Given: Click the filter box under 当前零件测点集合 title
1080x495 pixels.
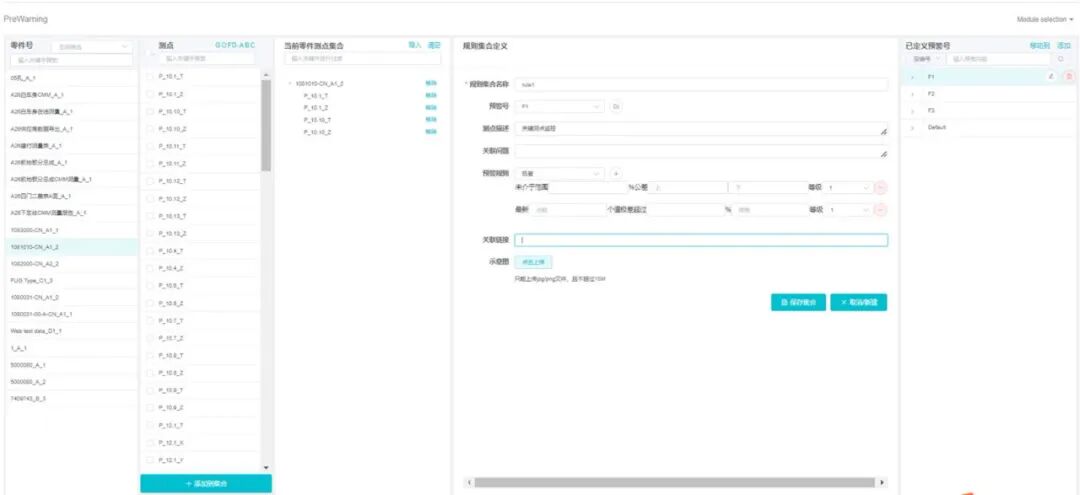Looking at the screenshot, I should (362, 59).
